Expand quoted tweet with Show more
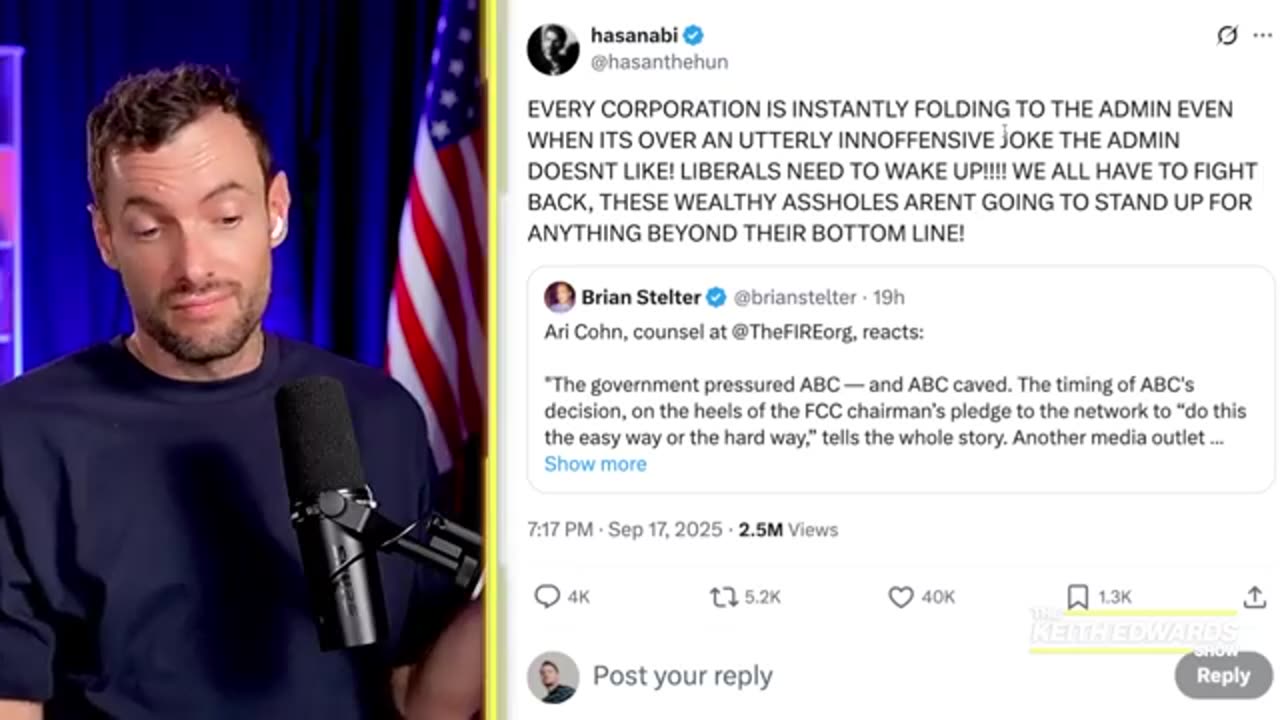 click(595, 463)
